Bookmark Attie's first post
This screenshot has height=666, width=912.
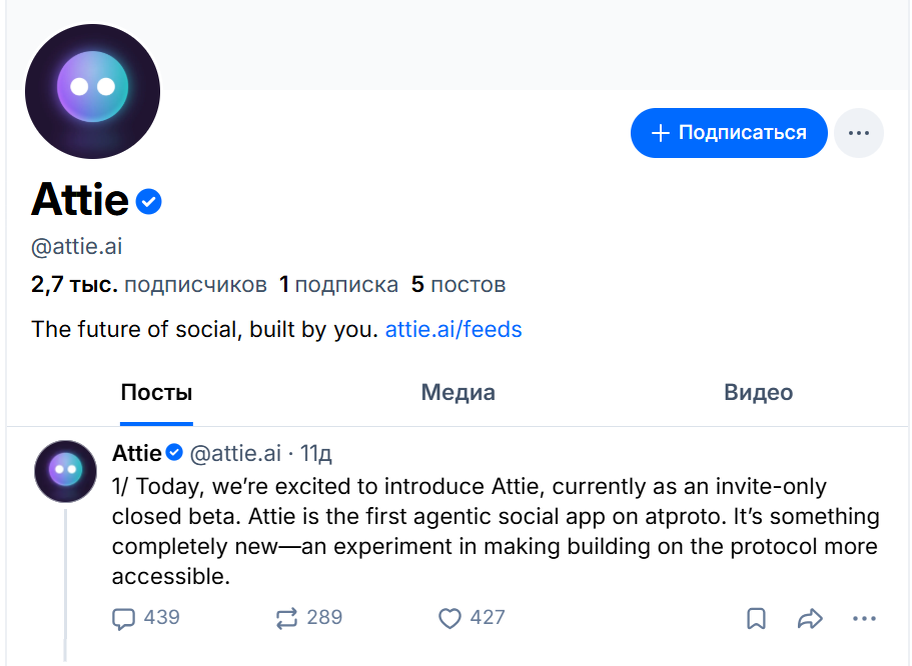756,619
